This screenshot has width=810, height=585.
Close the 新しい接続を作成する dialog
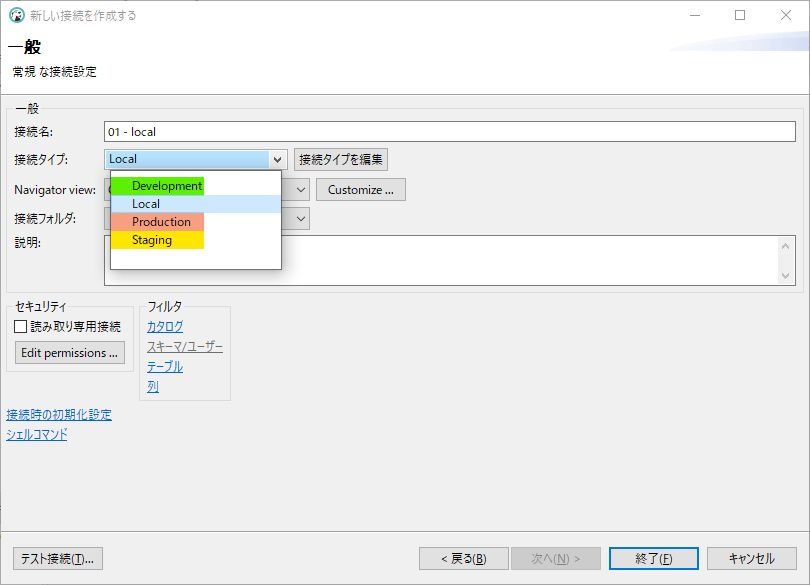[x=786, y=16]
